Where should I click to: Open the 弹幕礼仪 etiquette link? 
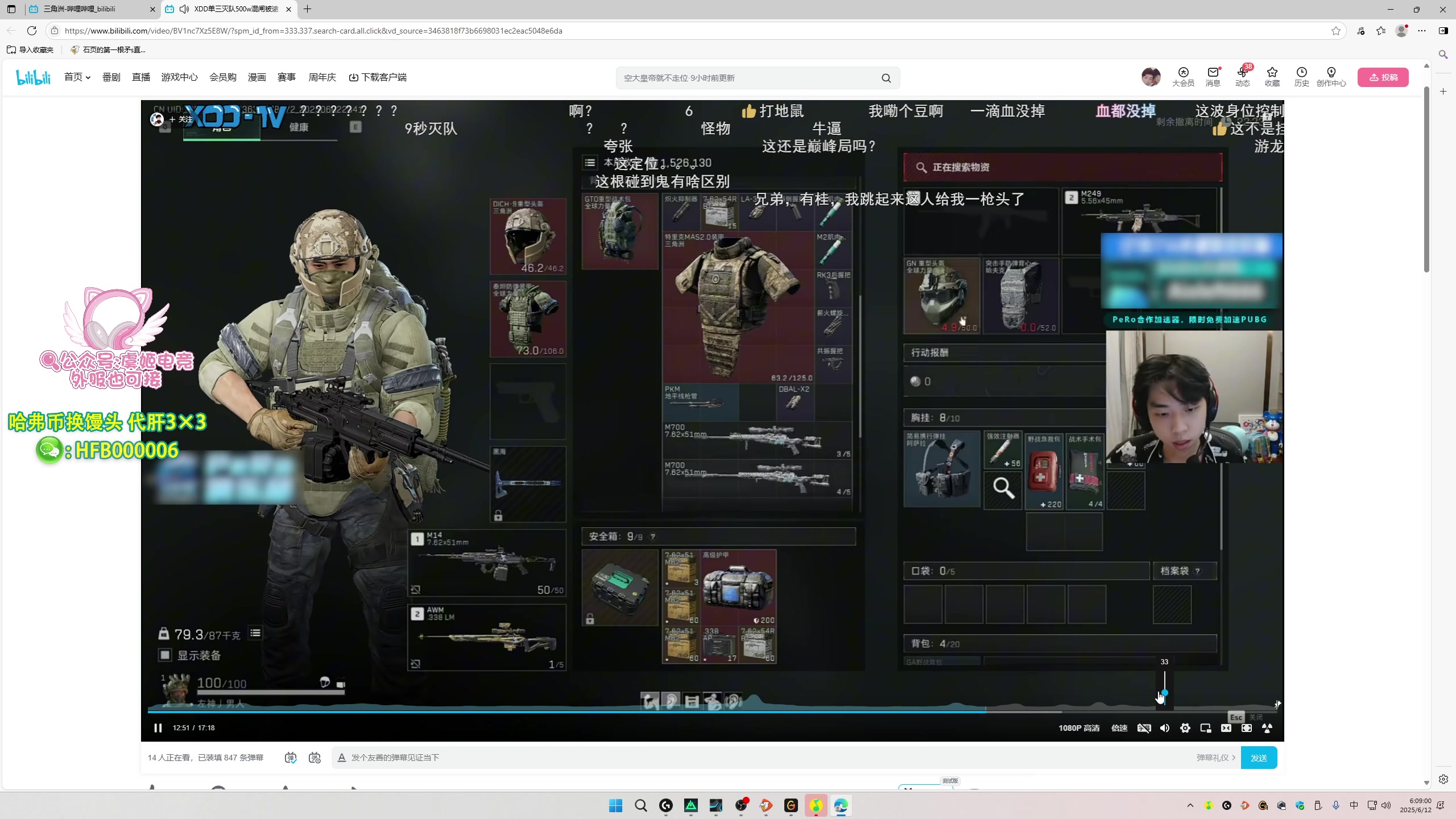(x=1215, y=758)
